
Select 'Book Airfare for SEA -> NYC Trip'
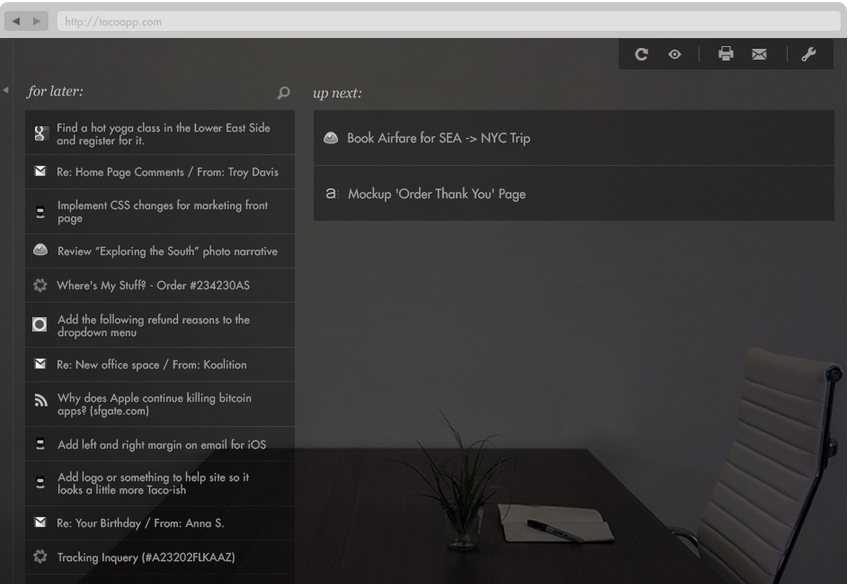pos(574,138)
